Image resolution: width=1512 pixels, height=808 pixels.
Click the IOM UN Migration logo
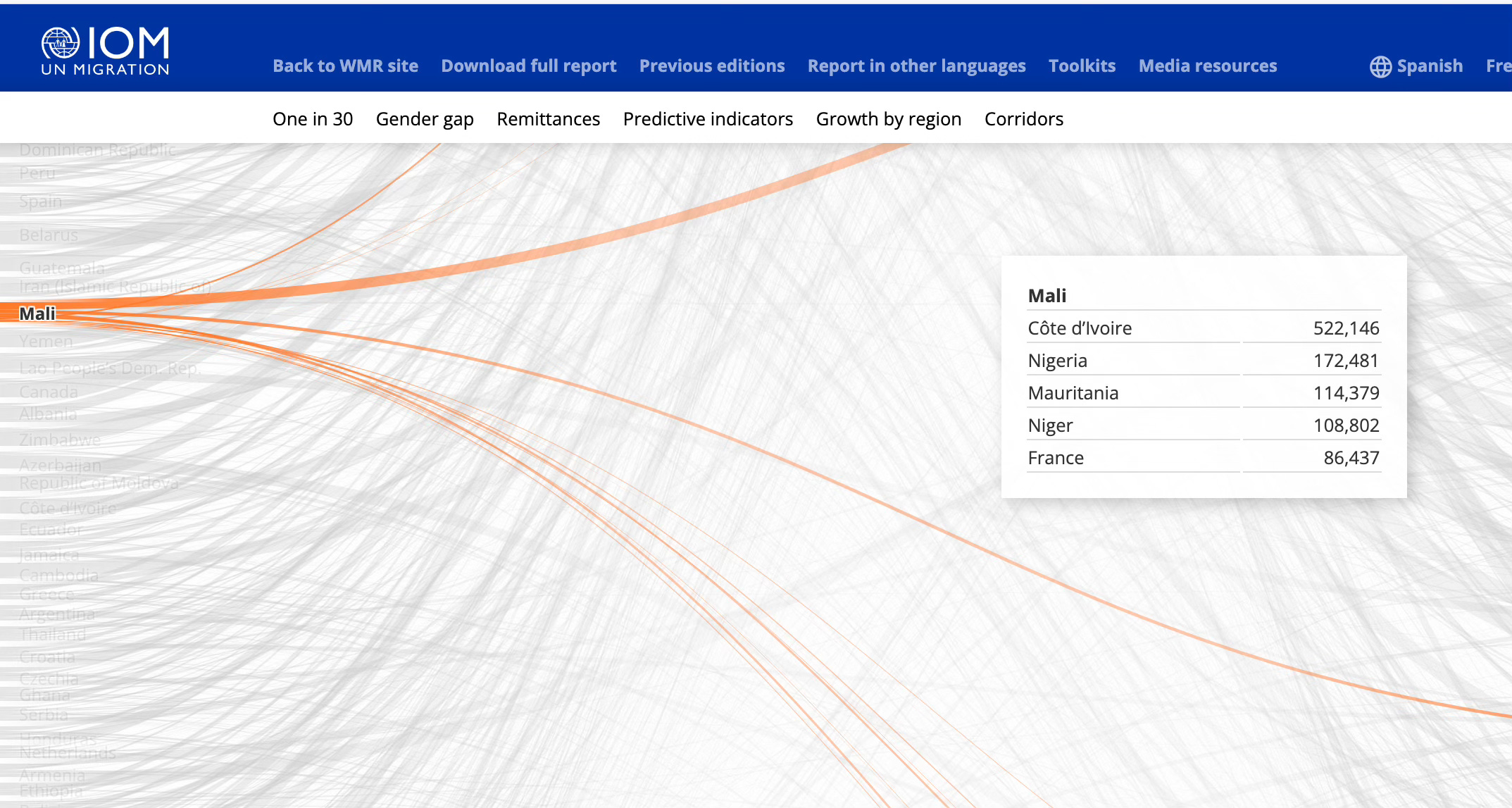tap(106, 51)
